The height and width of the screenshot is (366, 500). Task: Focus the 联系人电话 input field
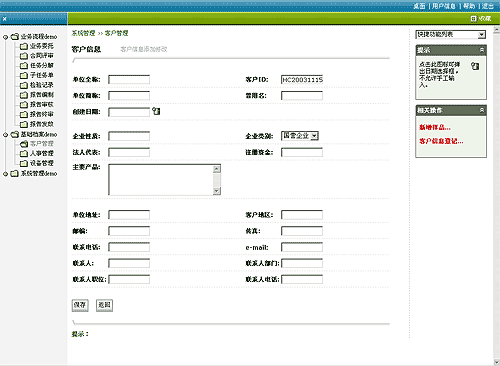302,279
